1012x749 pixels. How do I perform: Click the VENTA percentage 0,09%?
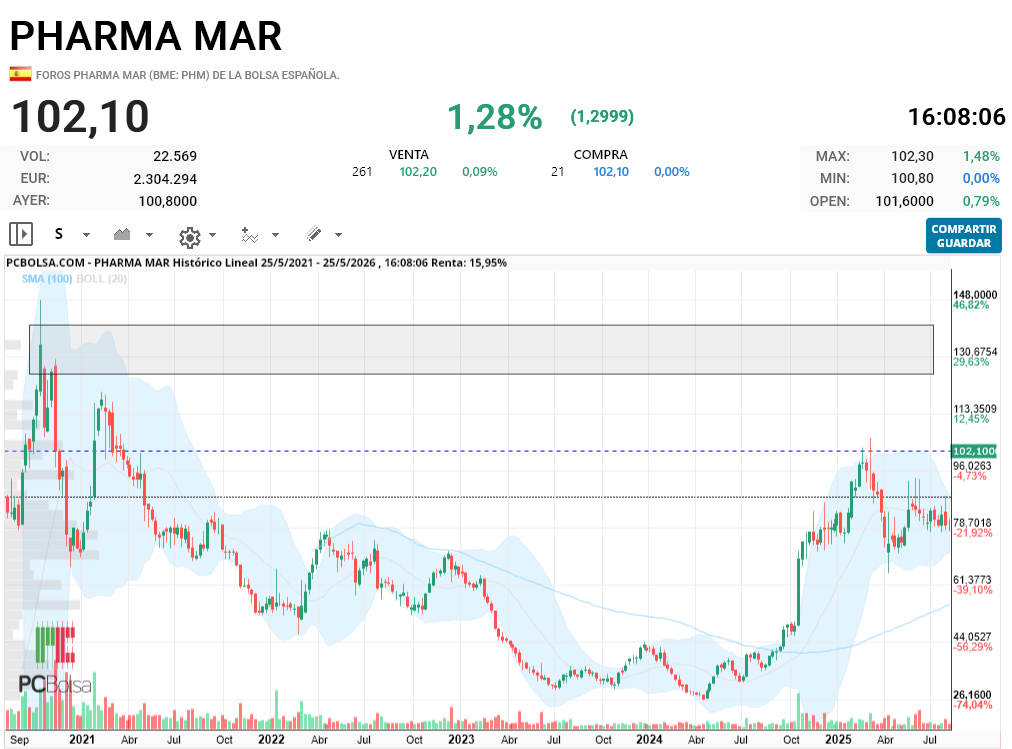tap(480, 172)
